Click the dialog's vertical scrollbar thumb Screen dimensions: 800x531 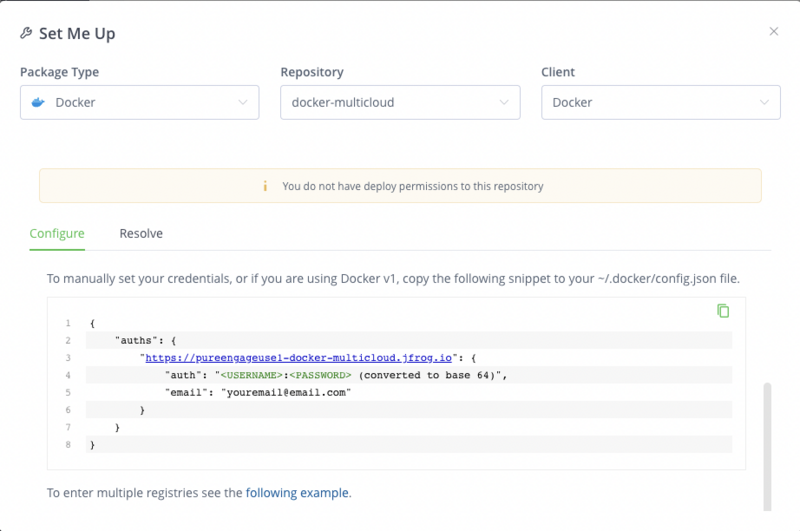click(x=767, y=446)
